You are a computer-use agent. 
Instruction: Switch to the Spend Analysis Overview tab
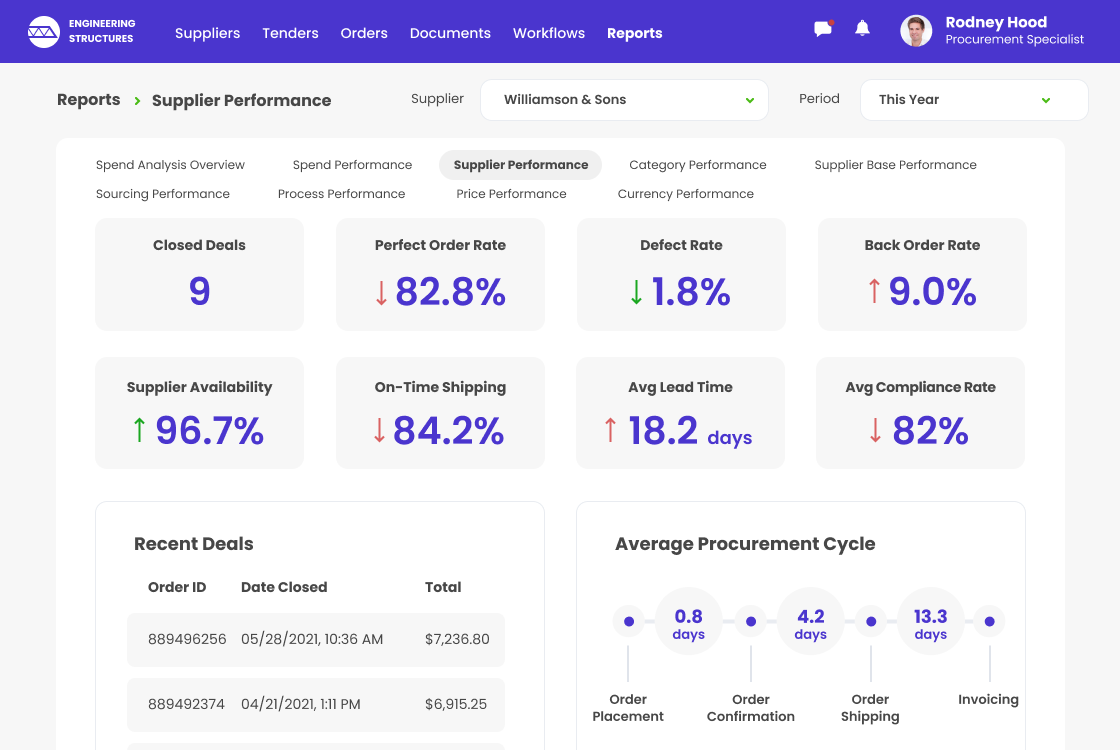170,165
